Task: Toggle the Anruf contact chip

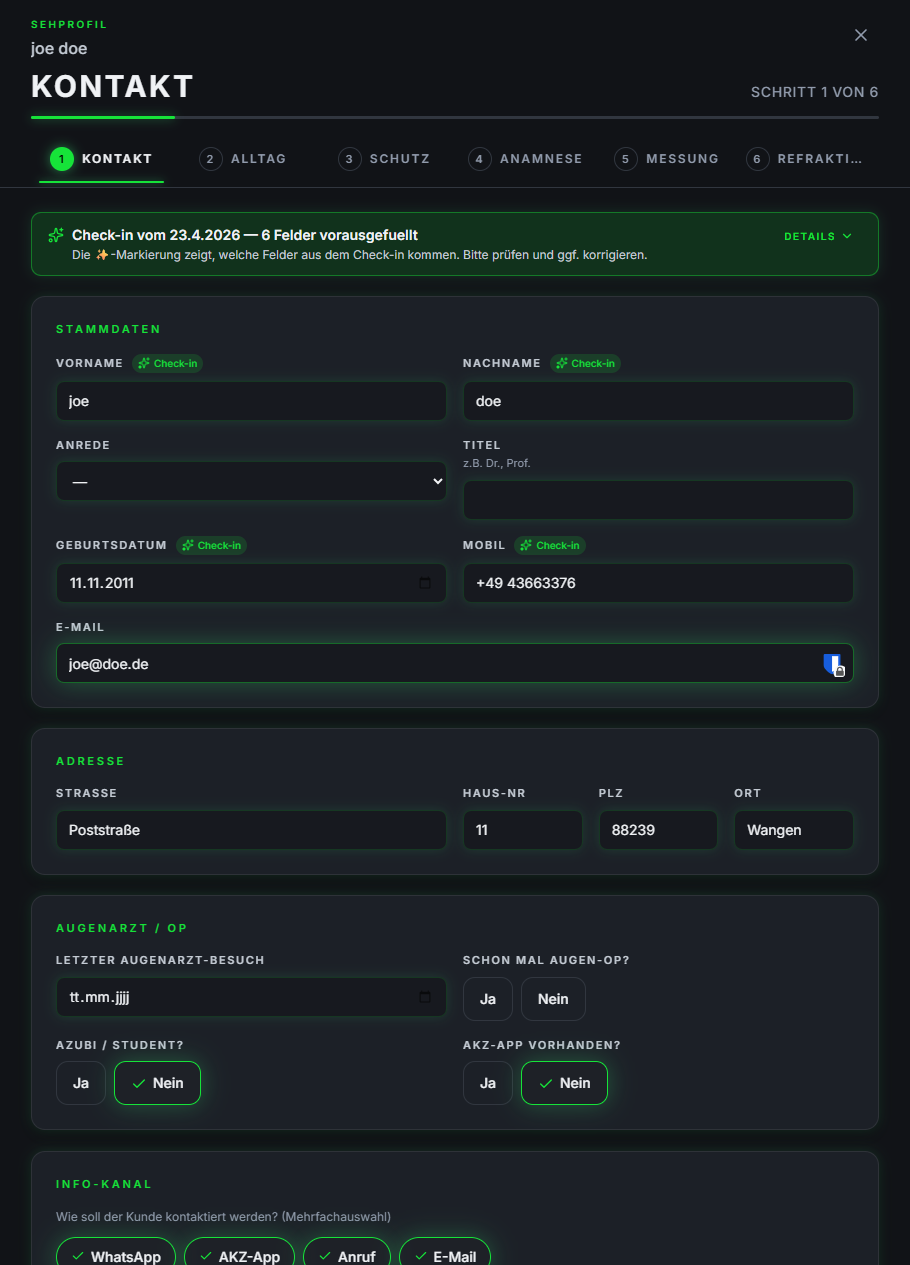Action: coord(347,1255)
